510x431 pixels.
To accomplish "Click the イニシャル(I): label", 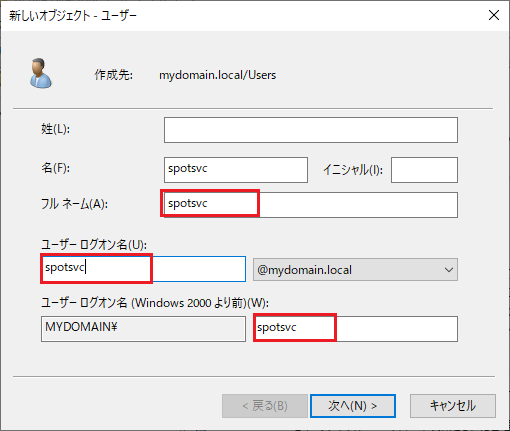I will pos(353,170).
